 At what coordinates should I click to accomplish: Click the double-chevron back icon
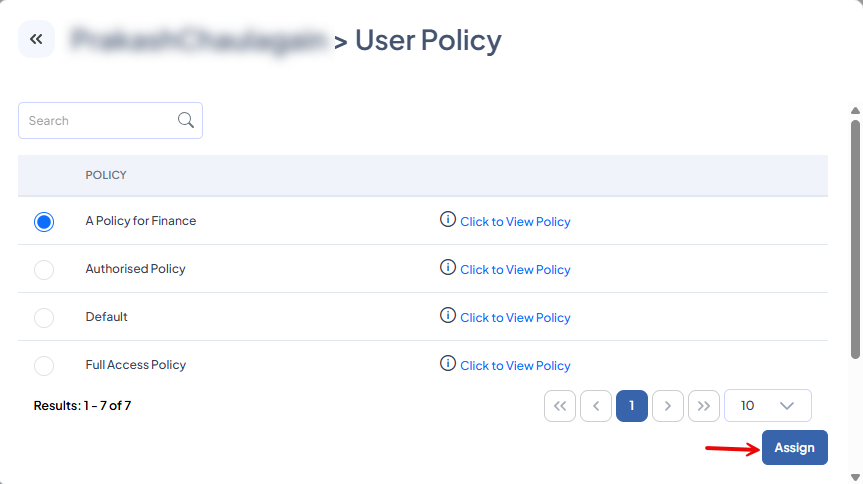(x=36, y=40)
